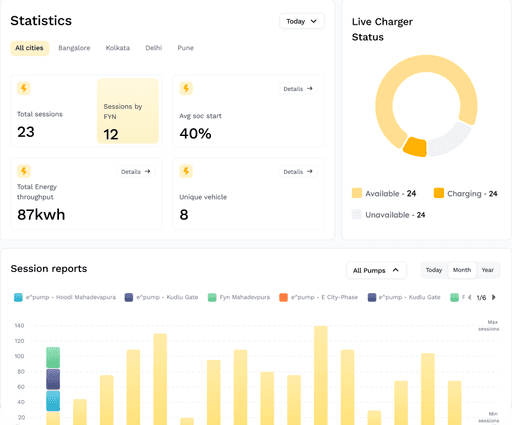Image resolution: width=512 pixels, height=425 pixels.
Task: Select the All cities tab
Action: [x=29, y=48]
